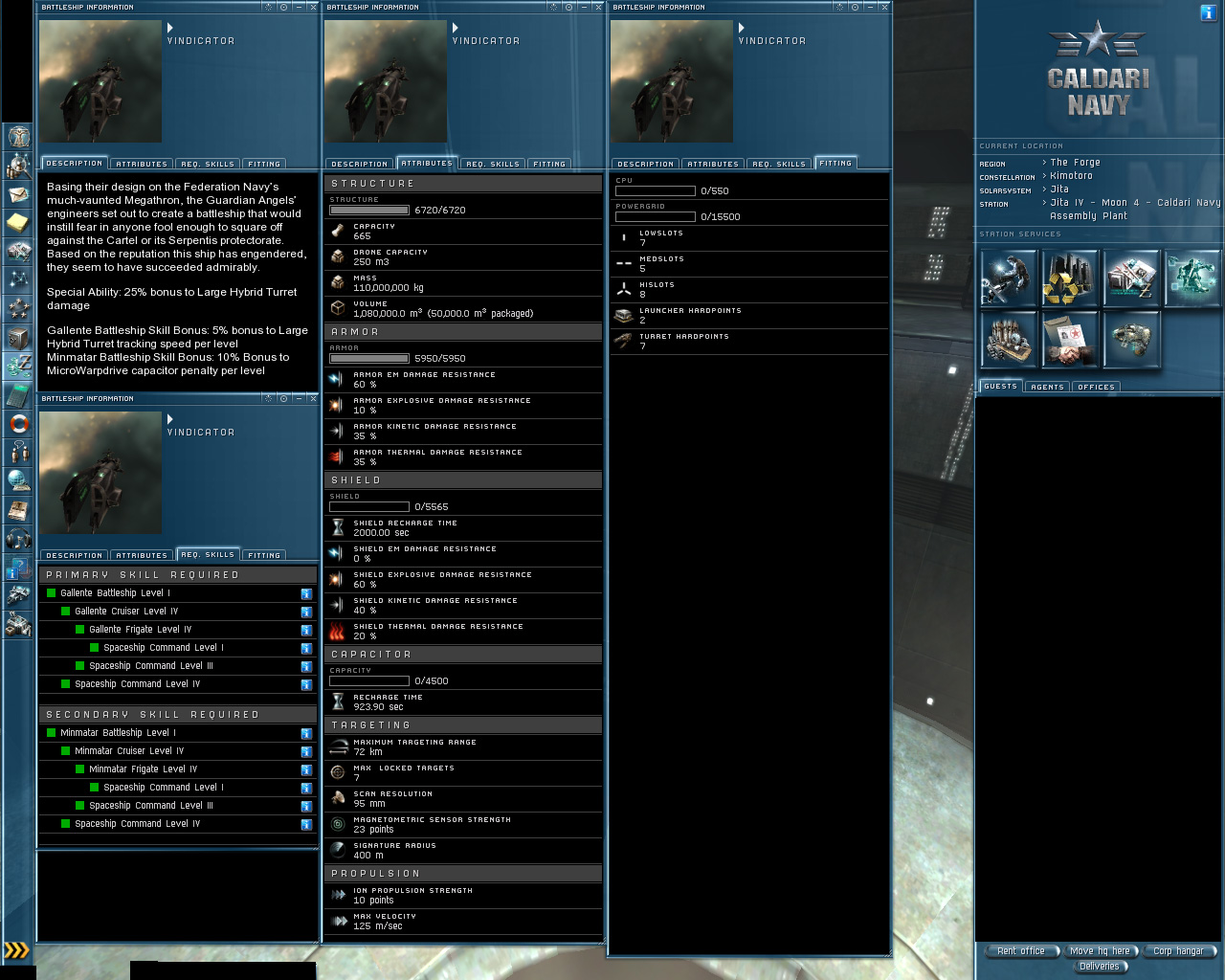Open the assets safe icon
1225x980 pixels.
click(18, 338)
